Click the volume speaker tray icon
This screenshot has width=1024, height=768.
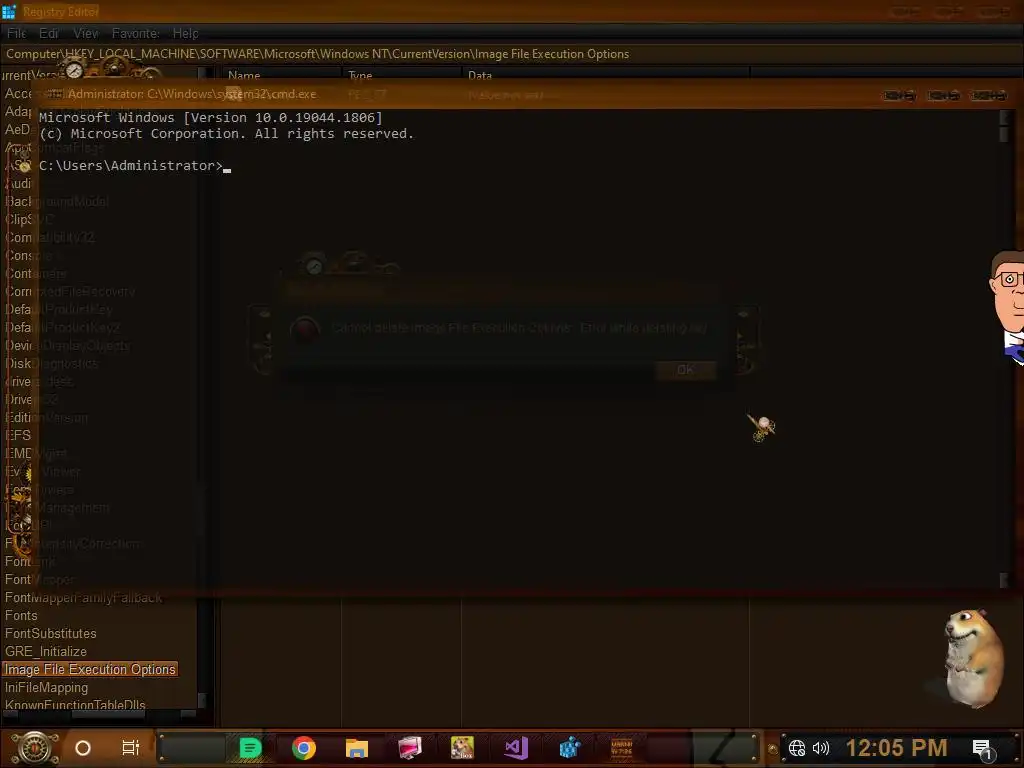(x=820, y=748)
